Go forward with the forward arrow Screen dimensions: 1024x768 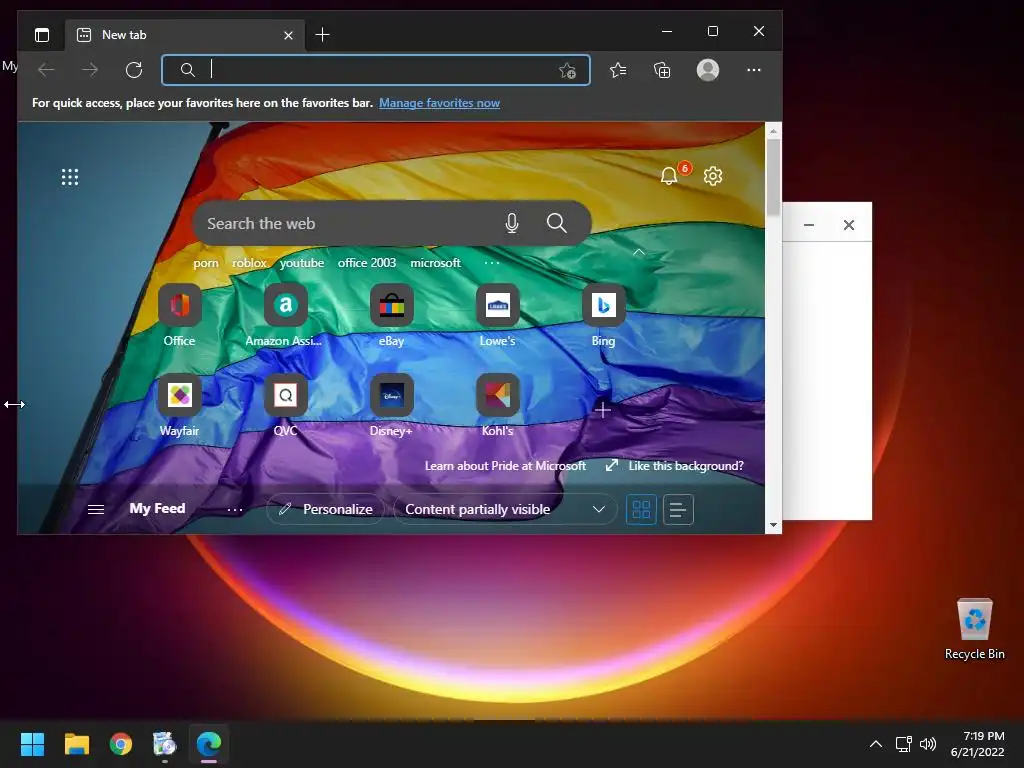click(x=90, y=70)
